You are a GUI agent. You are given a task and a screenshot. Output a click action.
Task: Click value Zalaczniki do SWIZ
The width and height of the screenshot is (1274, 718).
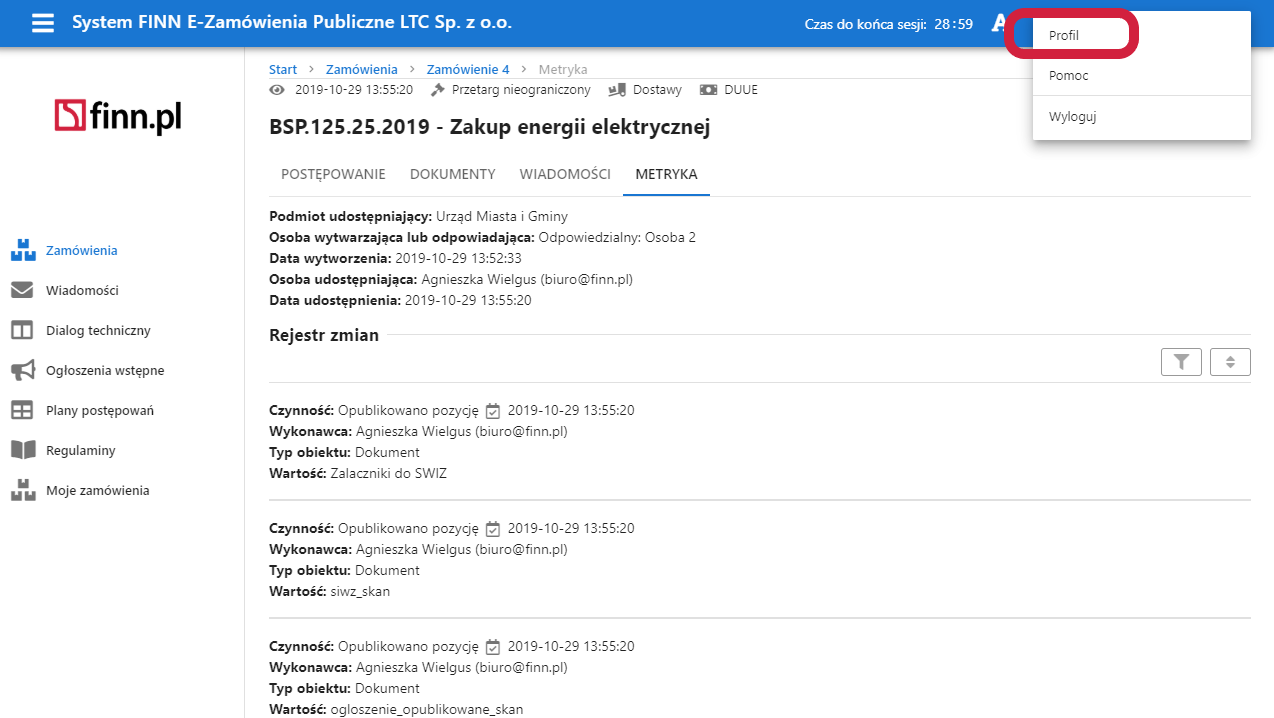(389, 473)
